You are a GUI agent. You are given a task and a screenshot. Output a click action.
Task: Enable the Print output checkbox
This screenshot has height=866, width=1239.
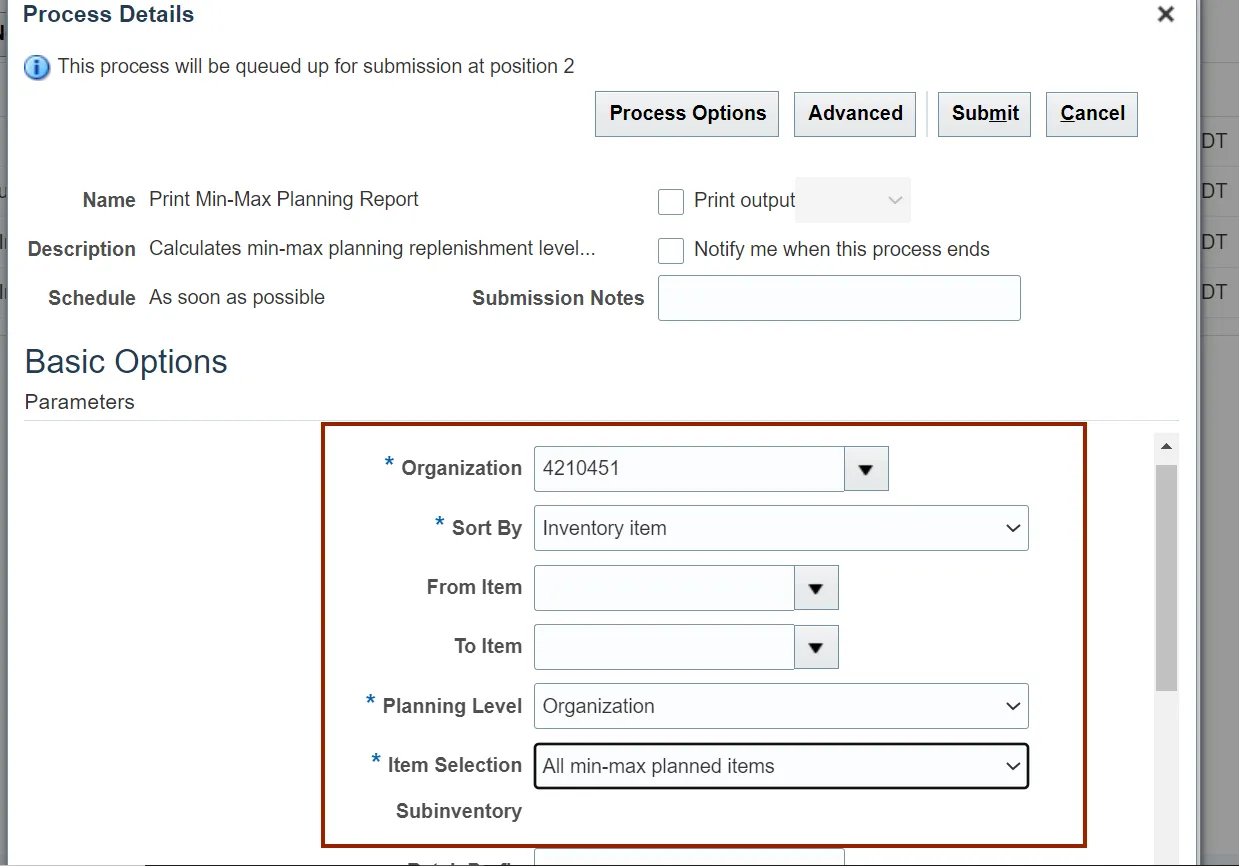tap(671, 202)
